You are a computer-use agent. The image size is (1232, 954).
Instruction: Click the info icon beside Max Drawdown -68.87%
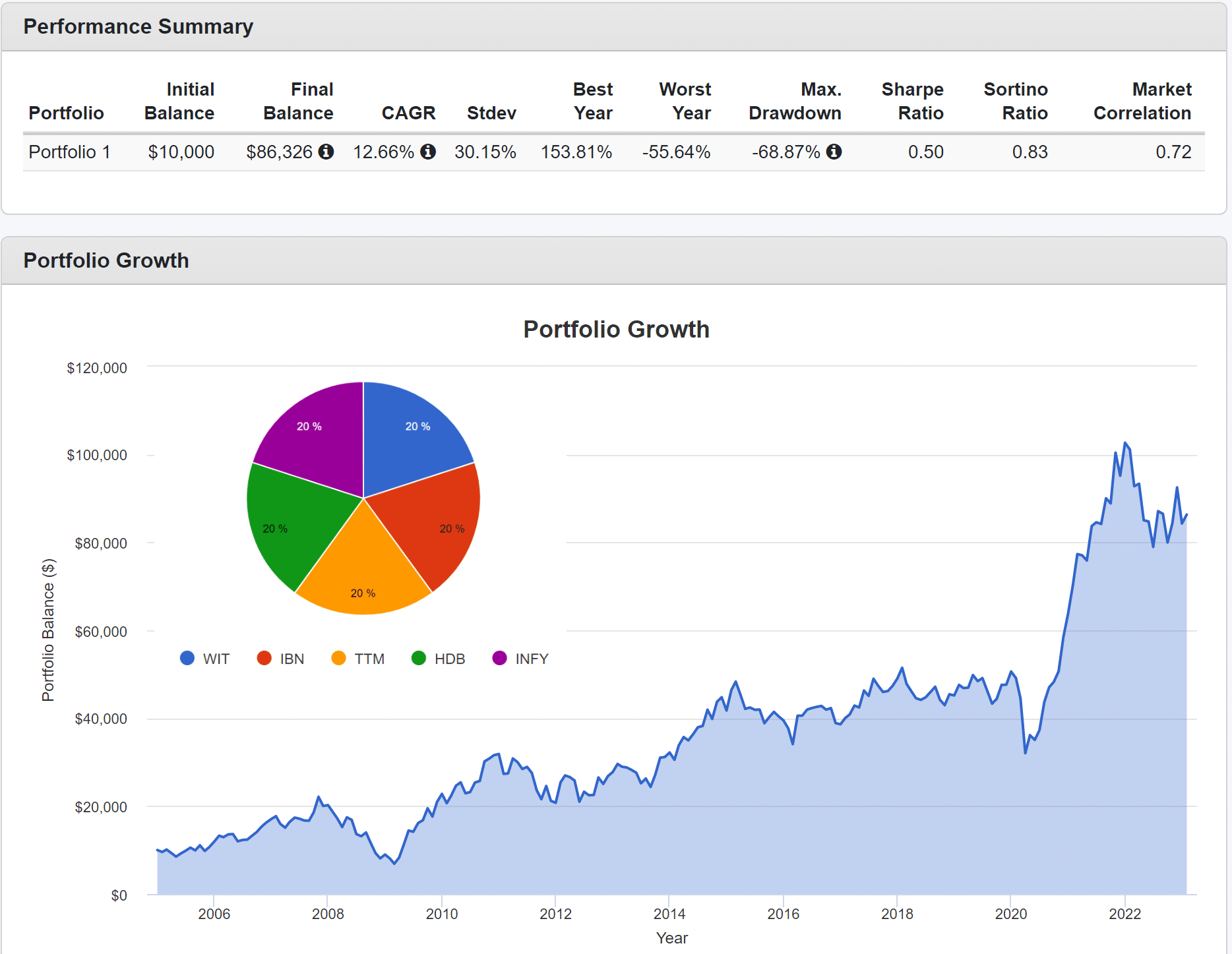[834, 152]
